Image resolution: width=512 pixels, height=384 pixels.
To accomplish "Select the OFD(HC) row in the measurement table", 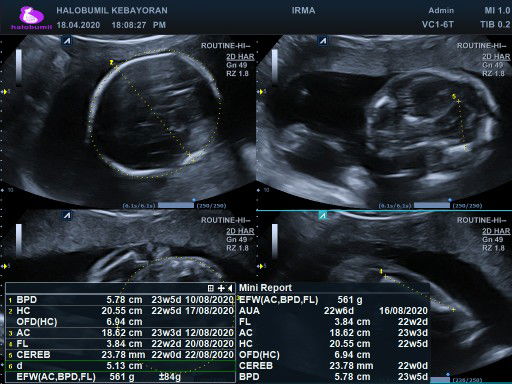I will 120,322.
